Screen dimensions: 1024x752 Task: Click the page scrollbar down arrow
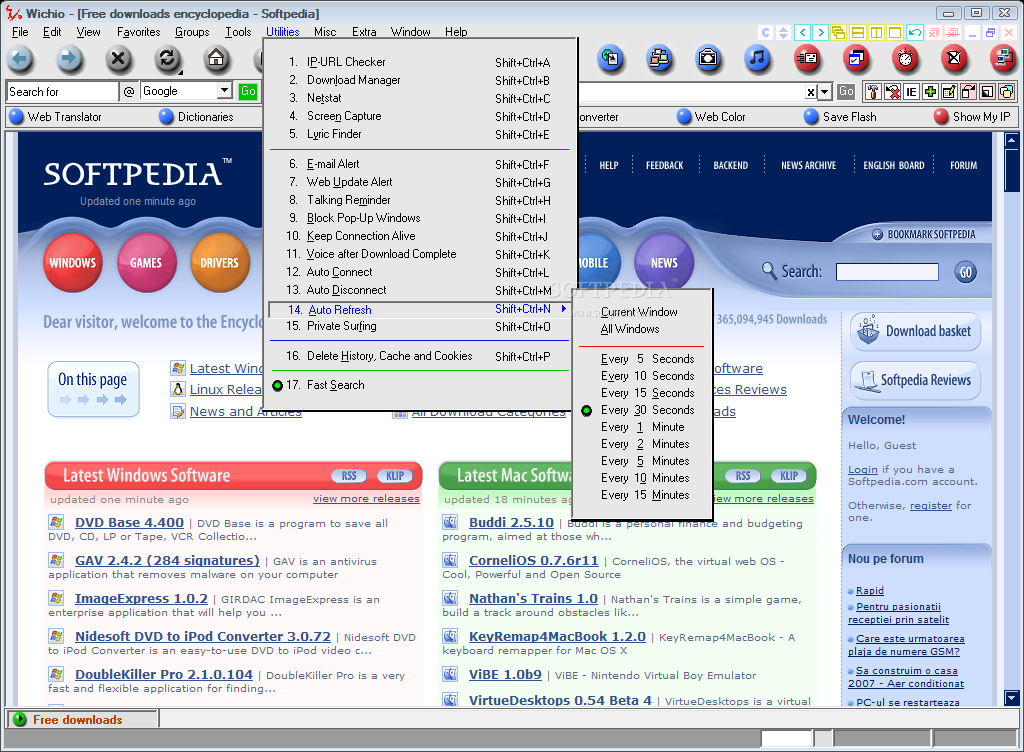(1012, 698)
